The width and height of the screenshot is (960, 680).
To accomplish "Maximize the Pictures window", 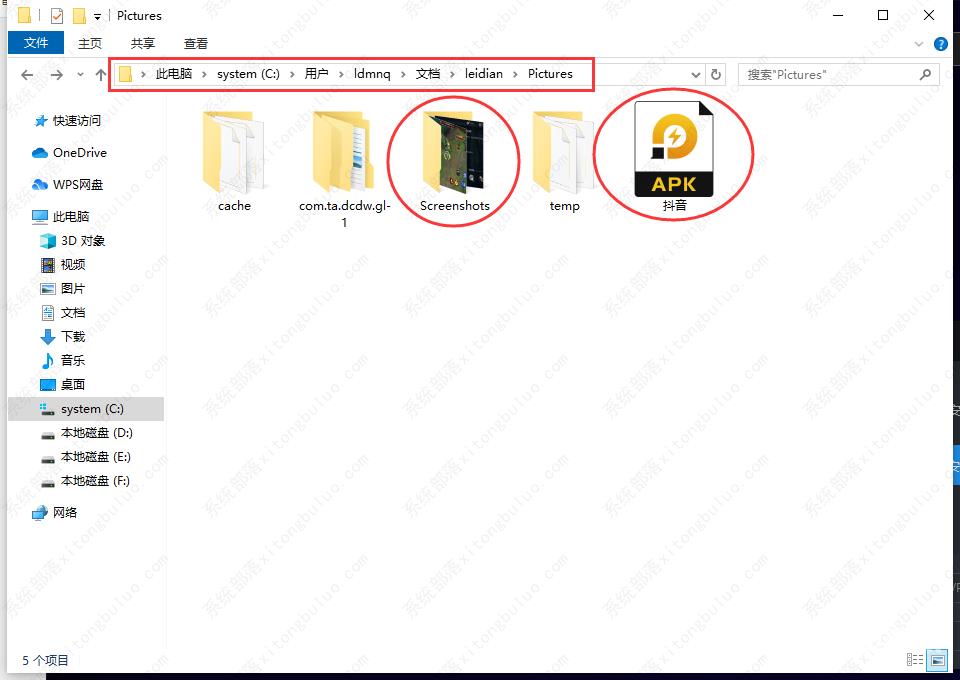I will pyautogui.click(x=883, y=15).
